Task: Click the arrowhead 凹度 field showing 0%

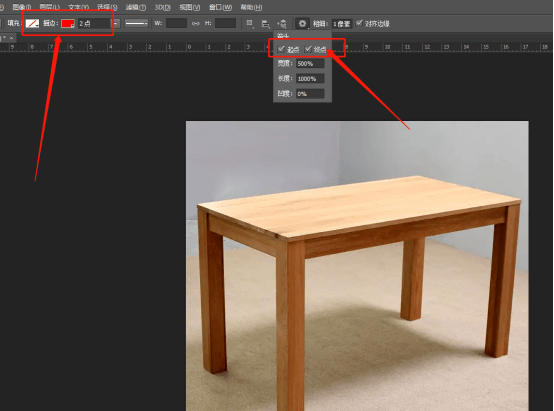Action: [310, 94]
